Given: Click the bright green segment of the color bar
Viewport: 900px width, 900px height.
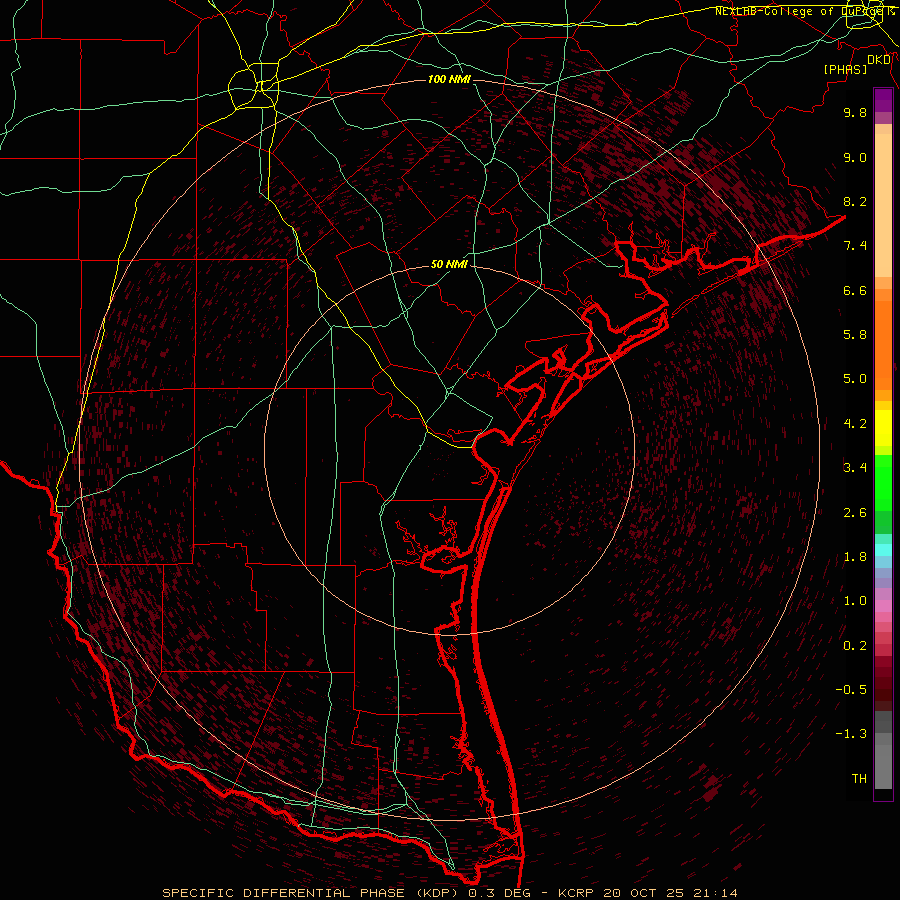Looking at the screenshot, I should point(883,482).
